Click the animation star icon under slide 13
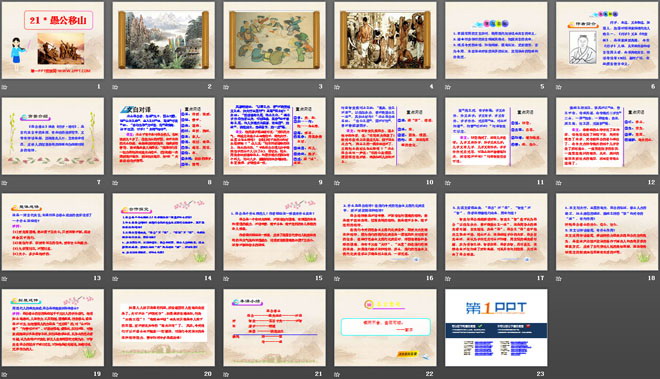Screen dimensions: 660x379 point(5,278)
